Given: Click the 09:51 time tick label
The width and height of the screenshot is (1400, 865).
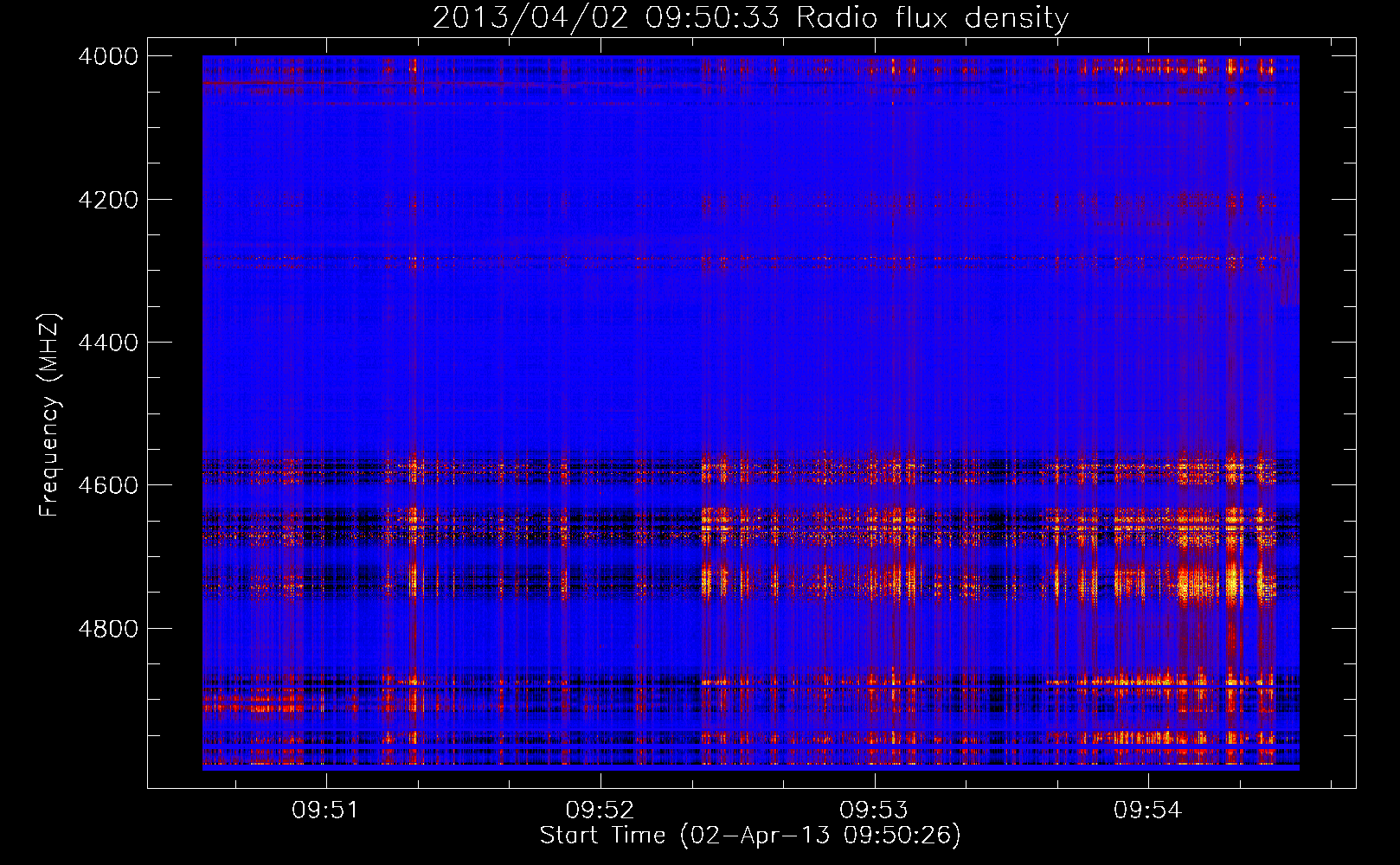Looking at the screenshot, I should click(325, 811).
